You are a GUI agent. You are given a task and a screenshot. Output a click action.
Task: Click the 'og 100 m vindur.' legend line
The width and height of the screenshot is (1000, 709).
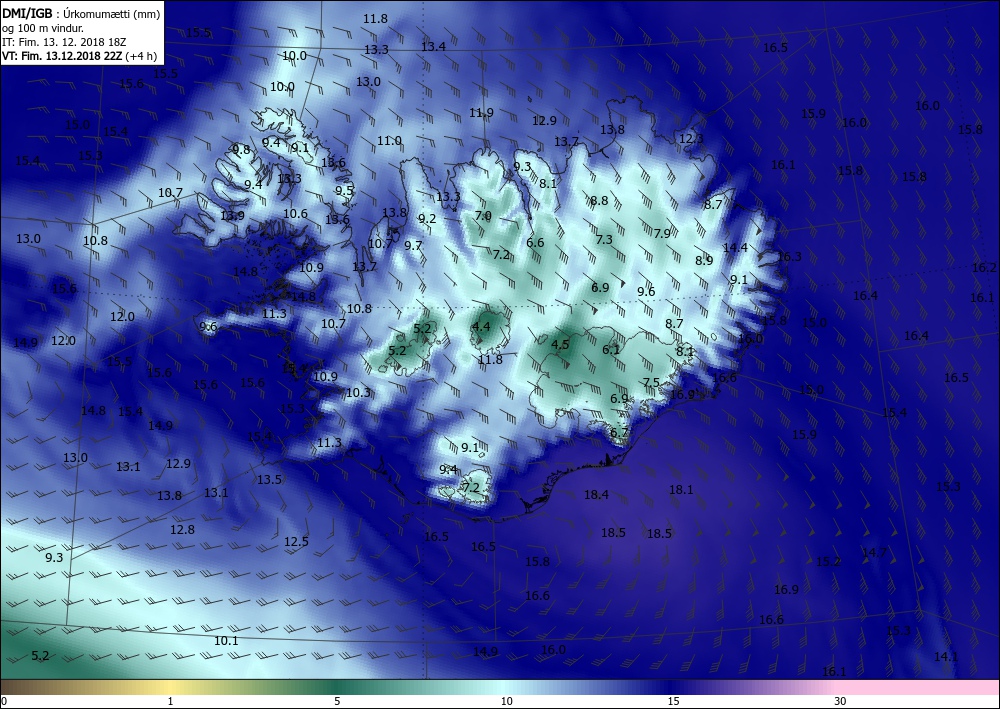(x=43, y=28)
